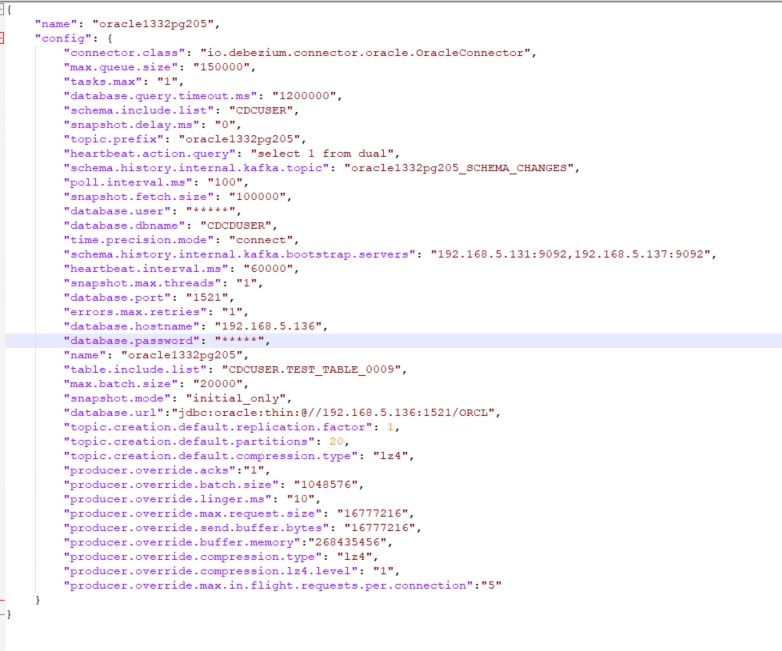Screen dimensions: 782x651
Task: Click the "producer.override.linger.ms" key
Action: [x=168, y=499]
